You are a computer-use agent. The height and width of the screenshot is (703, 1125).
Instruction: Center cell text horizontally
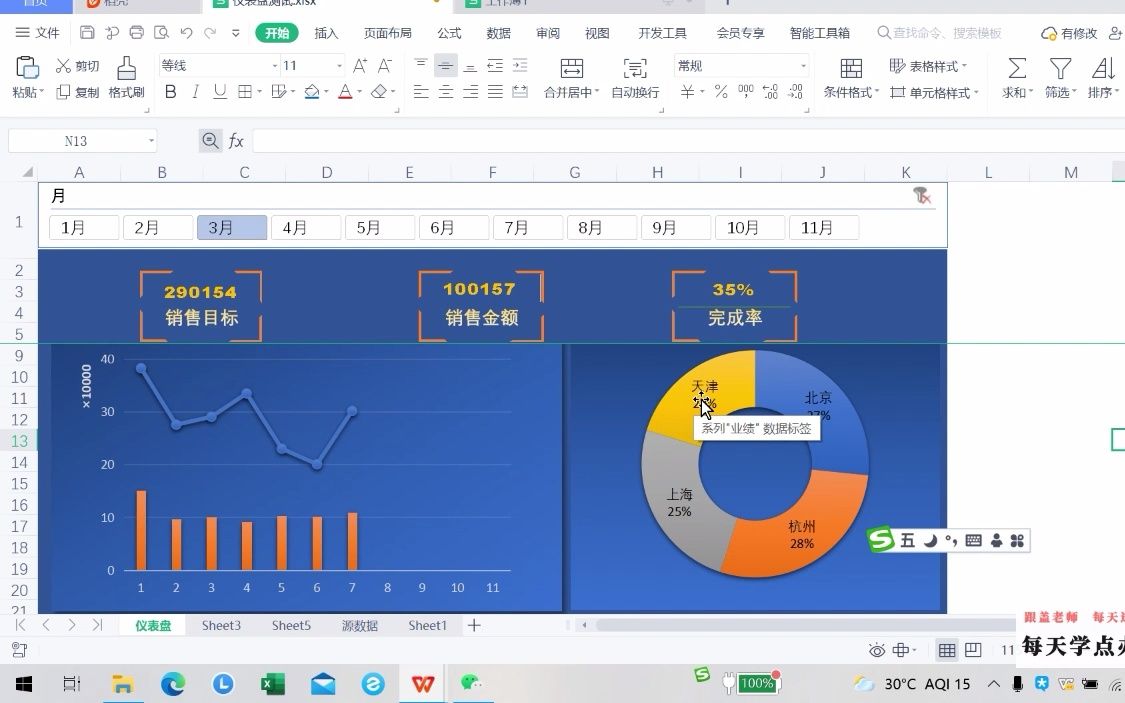click(446, 92)
